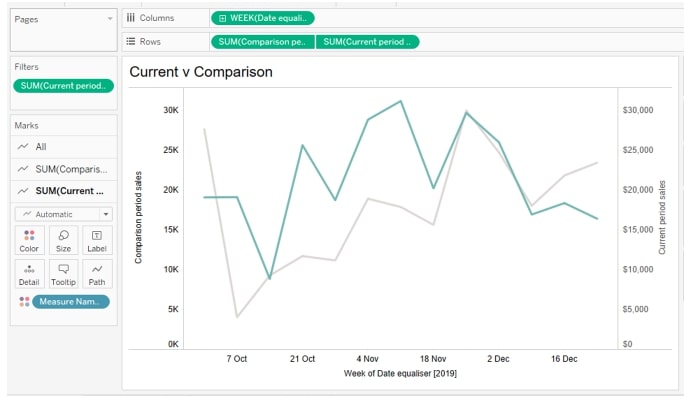The width and height of the screenshot is (689, 402).
Task: Click the color dots icon beside Measure Names
Action: [x=24, y=302]
